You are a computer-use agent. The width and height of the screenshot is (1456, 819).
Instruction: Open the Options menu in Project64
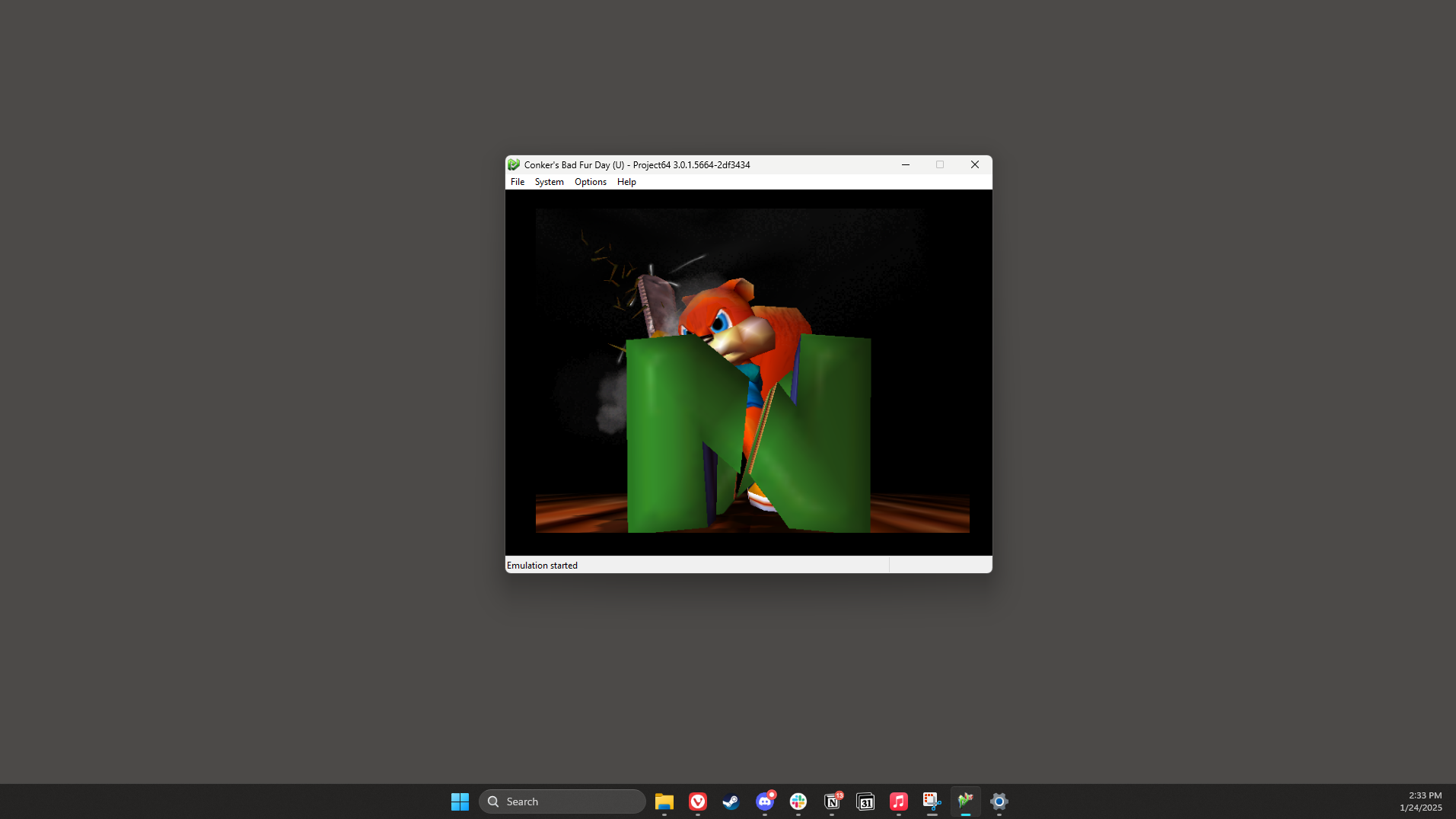click(x=591, y=182)
